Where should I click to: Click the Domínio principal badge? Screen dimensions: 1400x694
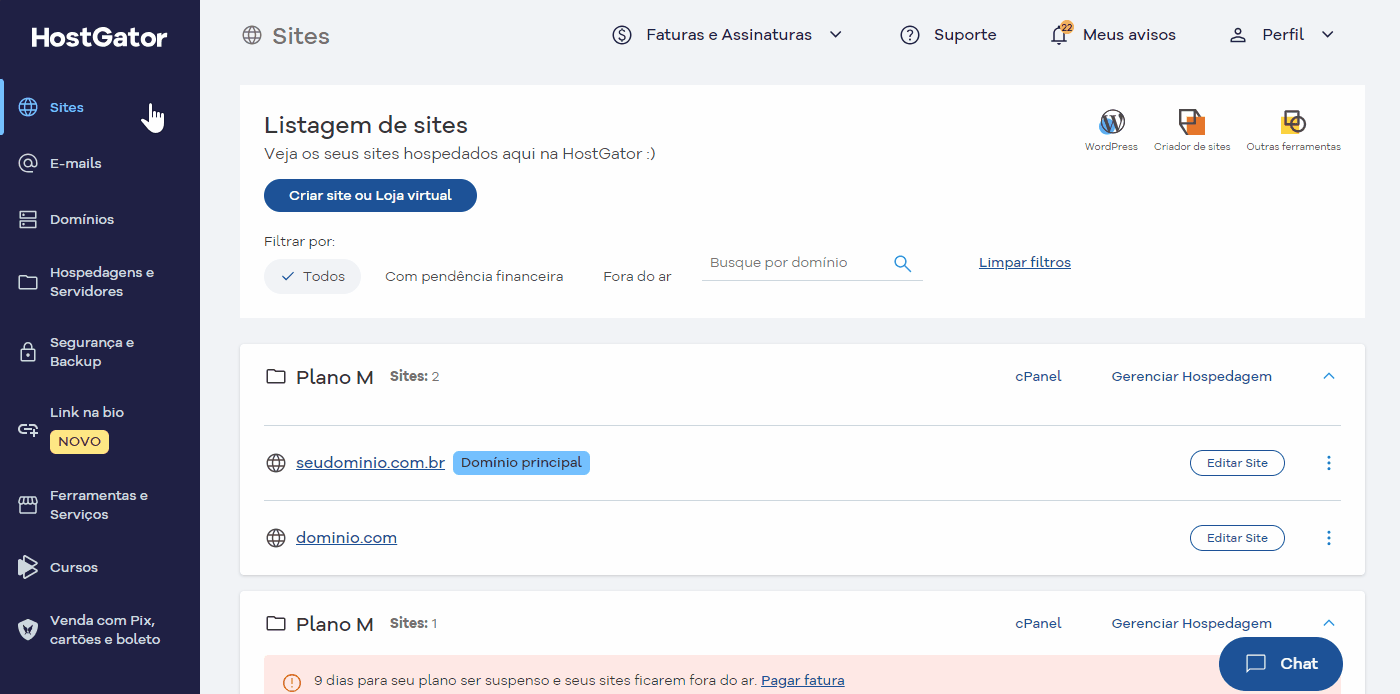521,463
